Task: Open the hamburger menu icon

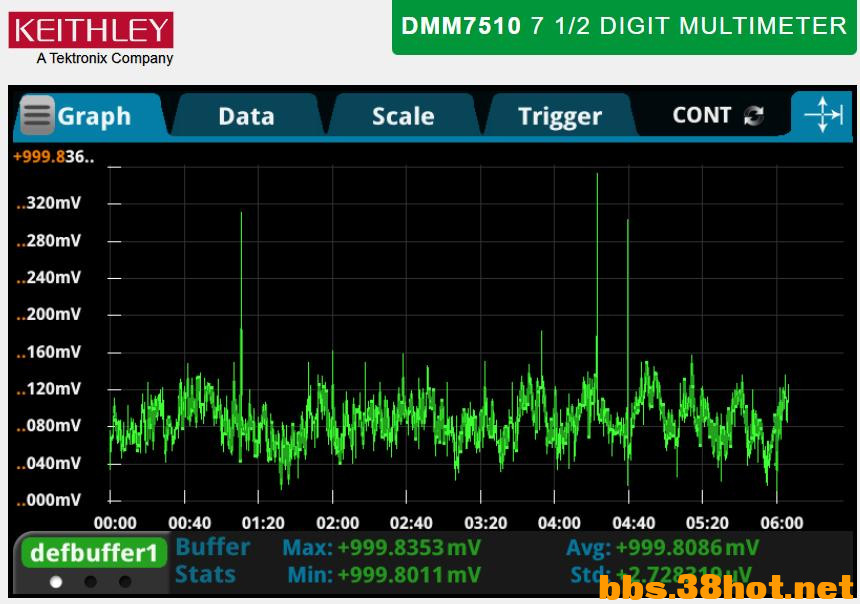Action: [x=37, y=116]
